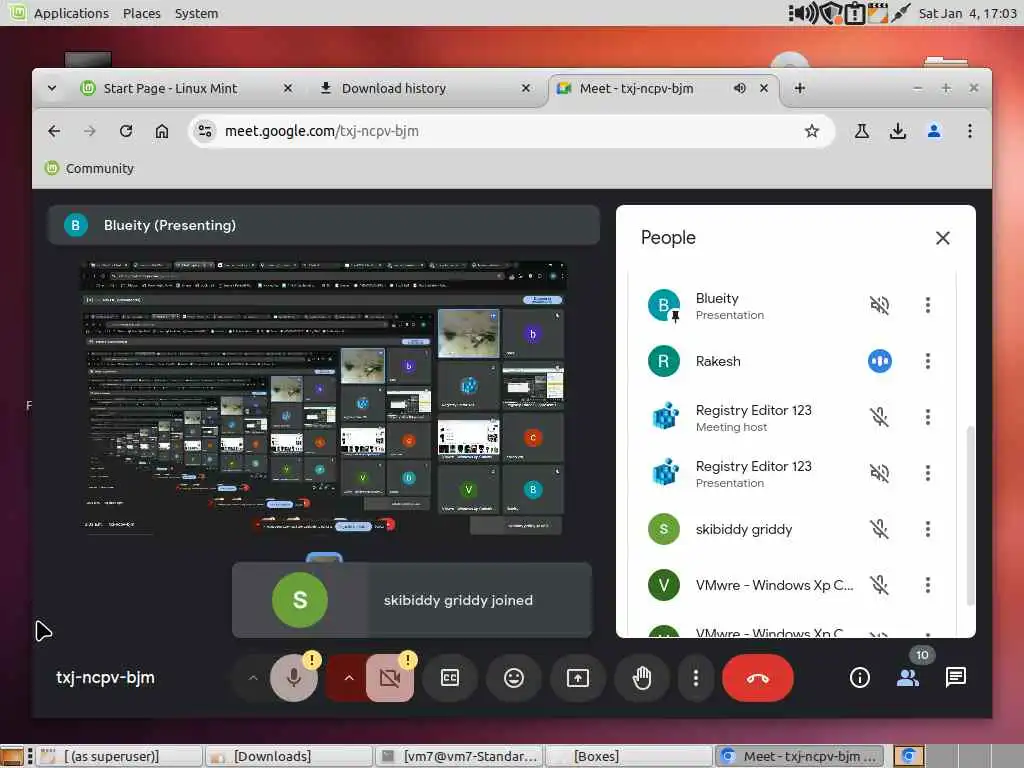Mute tab via speaker icon on Meet tab
The image size is (1024, 768).
(x=739, y=88)
